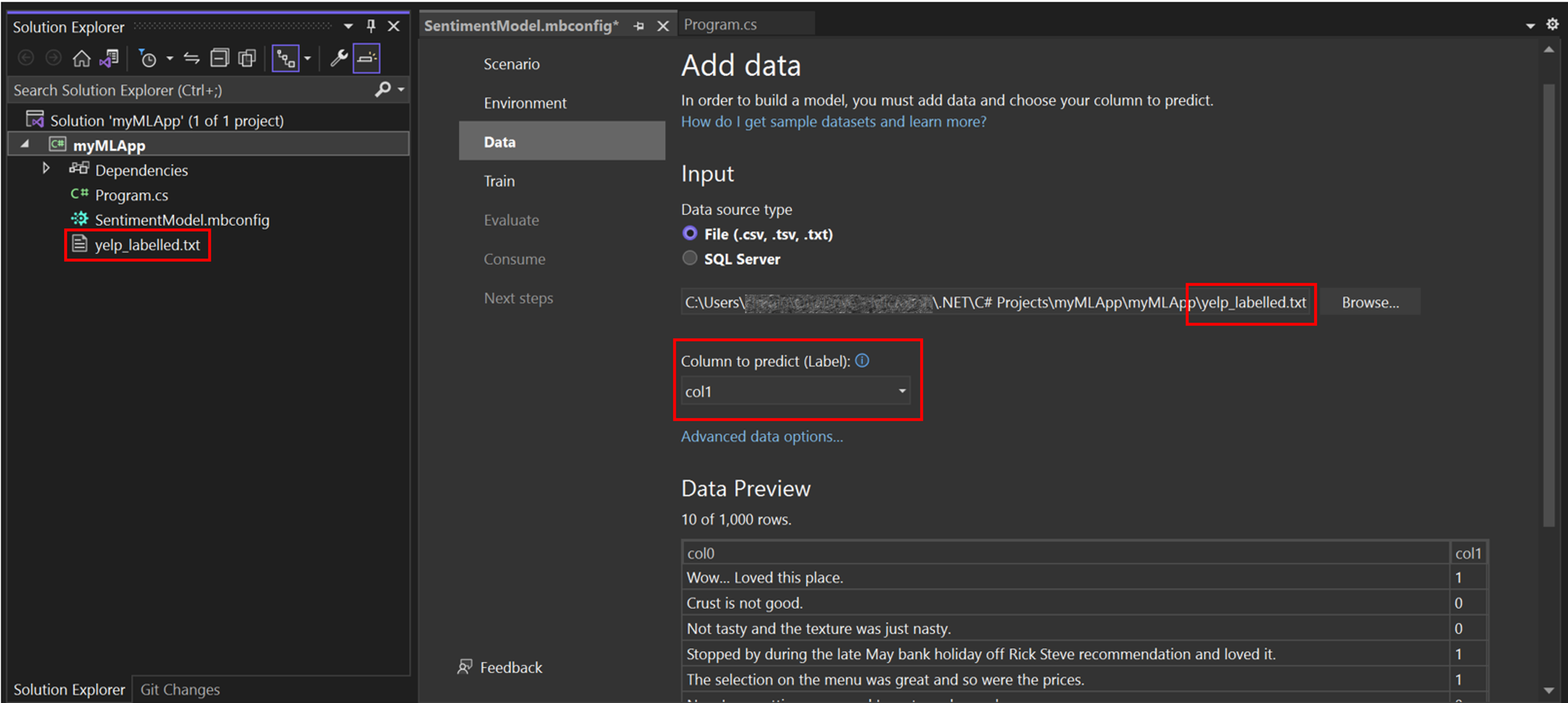Click the Show All Files icon

tap(247, 59)
